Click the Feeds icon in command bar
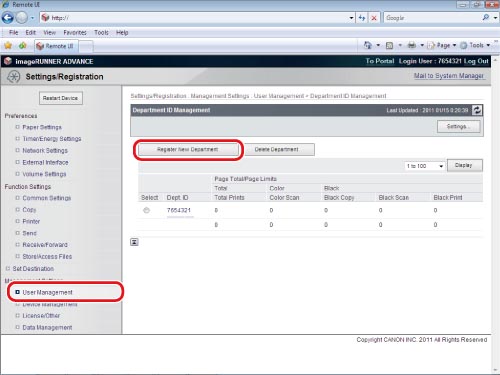 (389, 45)
